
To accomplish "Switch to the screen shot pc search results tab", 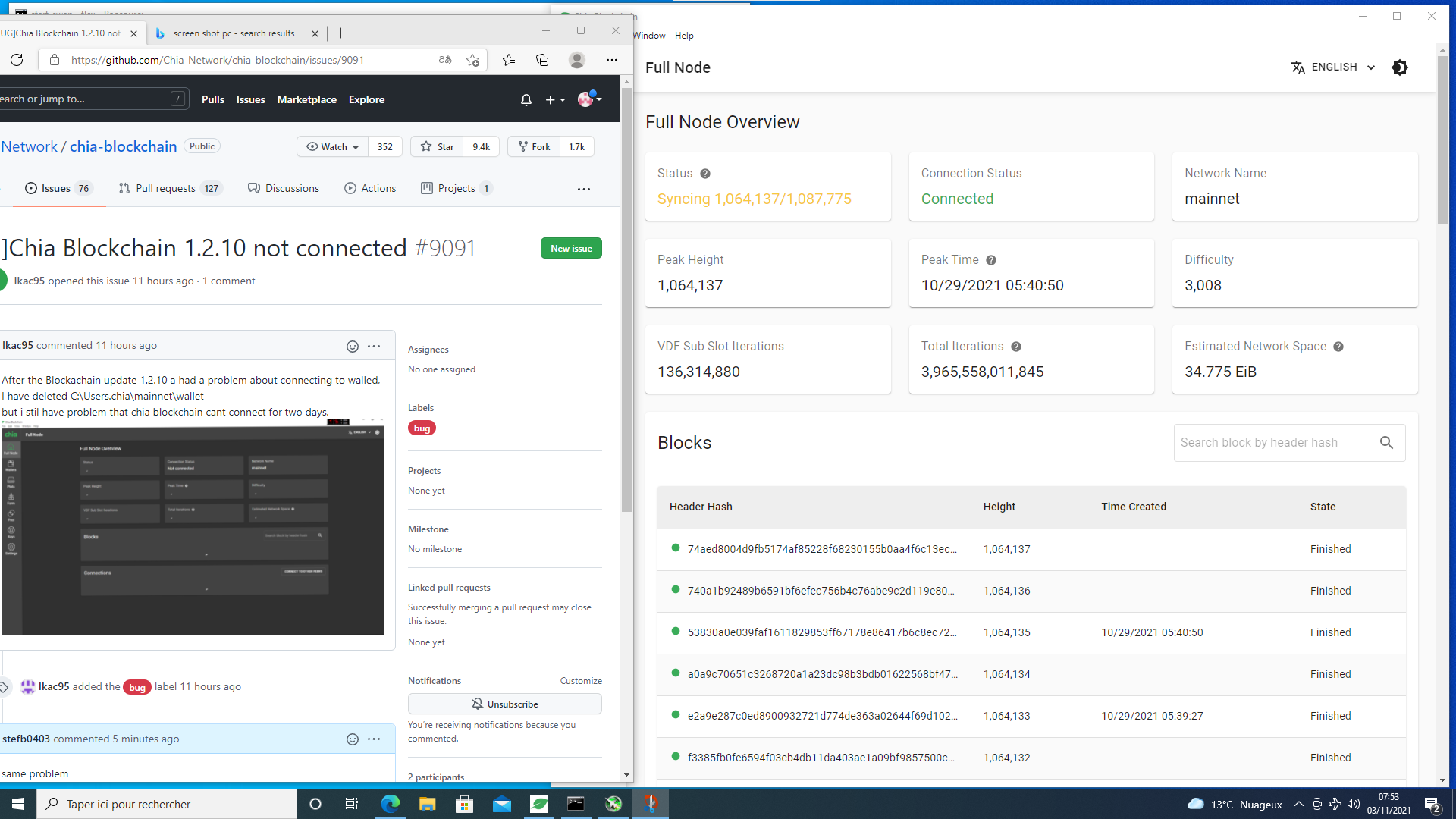I will (x=234, y=33).
